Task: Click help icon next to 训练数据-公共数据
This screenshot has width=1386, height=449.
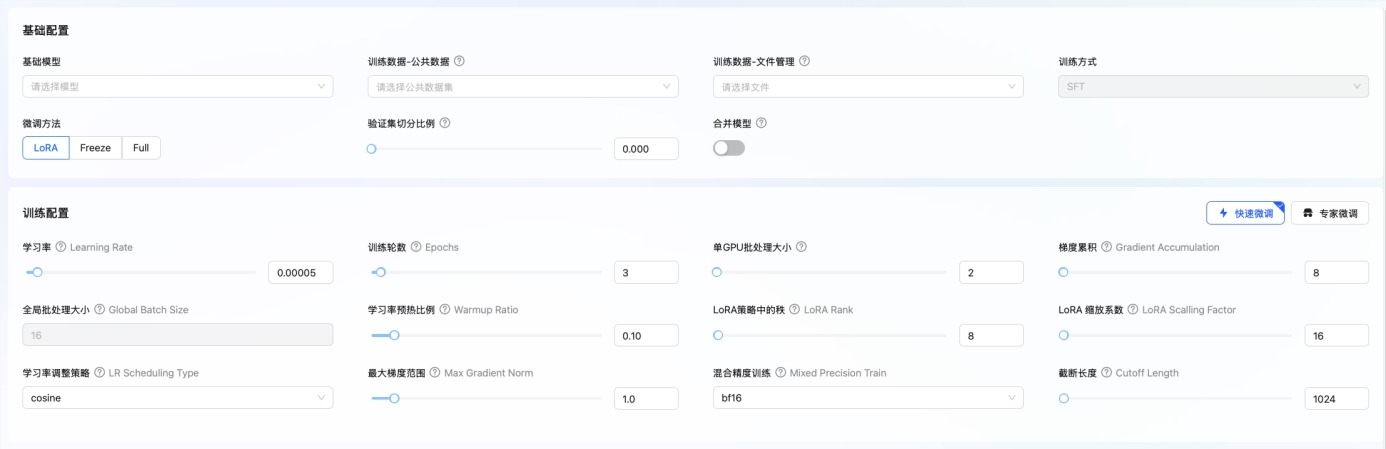Action: 459,61
